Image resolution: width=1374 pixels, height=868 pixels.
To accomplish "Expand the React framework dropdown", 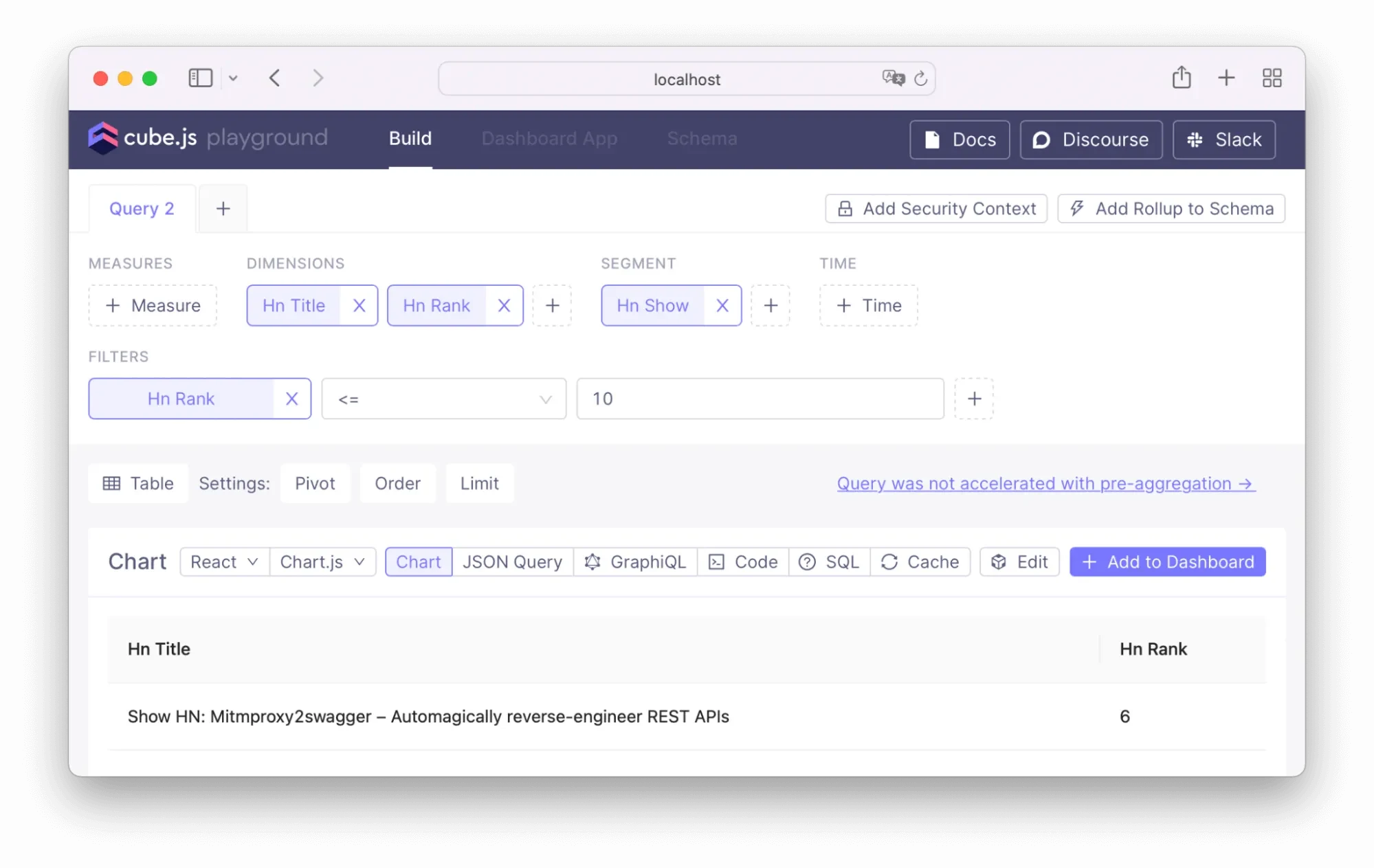I will click(224, 562).
